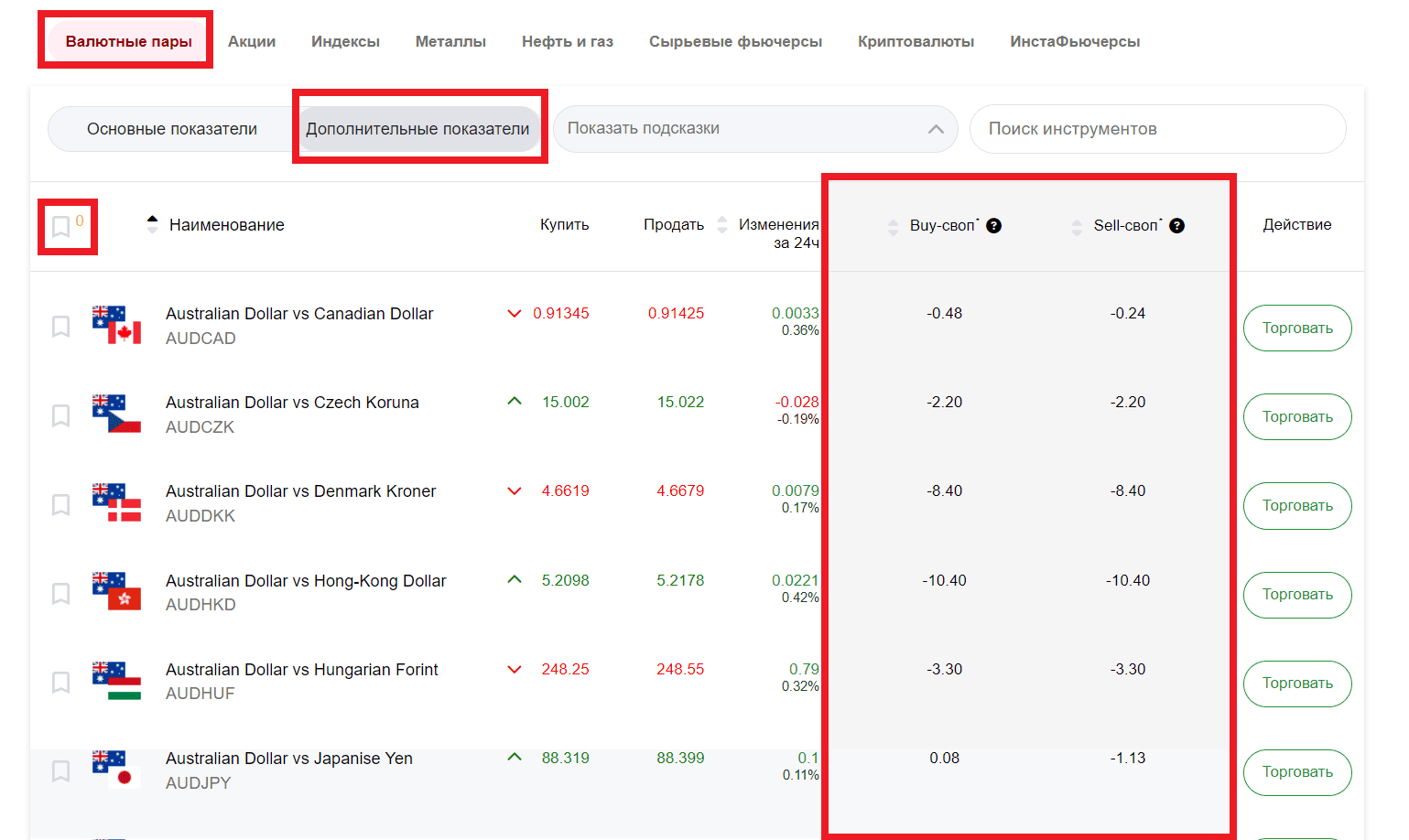Bookmark the AUDCZK instrument row

[x=60, y=415]
